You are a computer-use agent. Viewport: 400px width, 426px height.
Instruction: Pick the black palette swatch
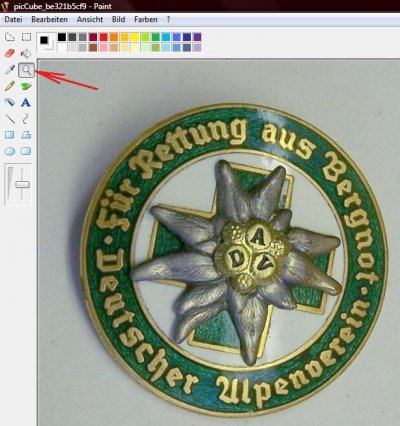tap(62, 37)
